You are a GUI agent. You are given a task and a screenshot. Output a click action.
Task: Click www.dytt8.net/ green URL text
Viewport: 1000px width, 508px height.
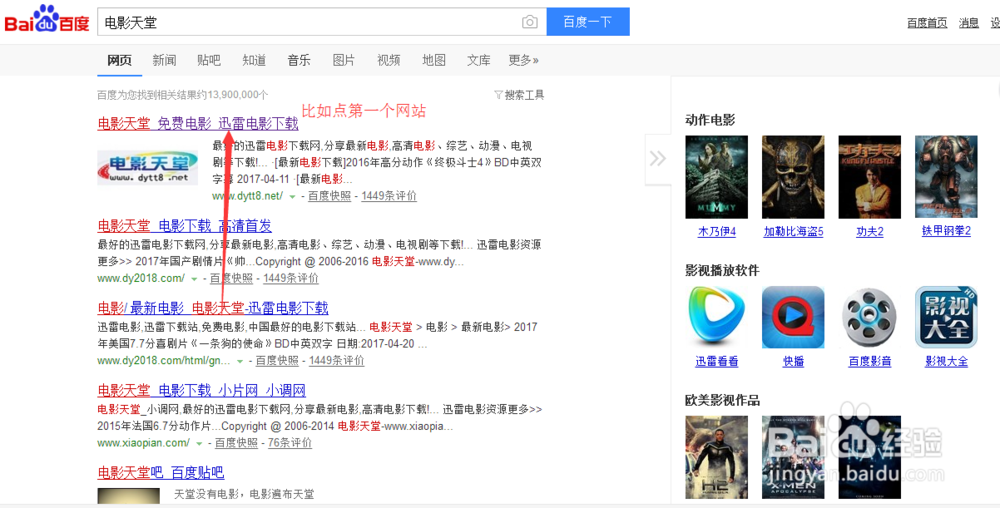(247, 196)
